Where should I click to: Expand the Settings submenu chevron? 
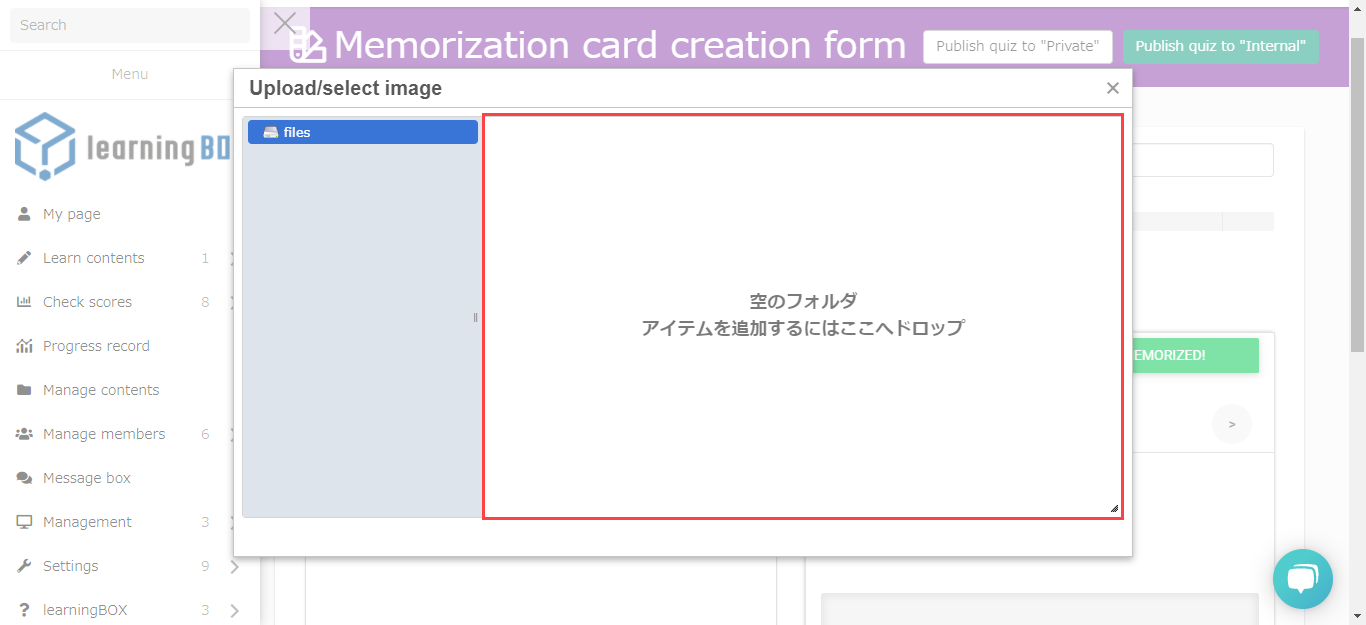tap(234, 567)
